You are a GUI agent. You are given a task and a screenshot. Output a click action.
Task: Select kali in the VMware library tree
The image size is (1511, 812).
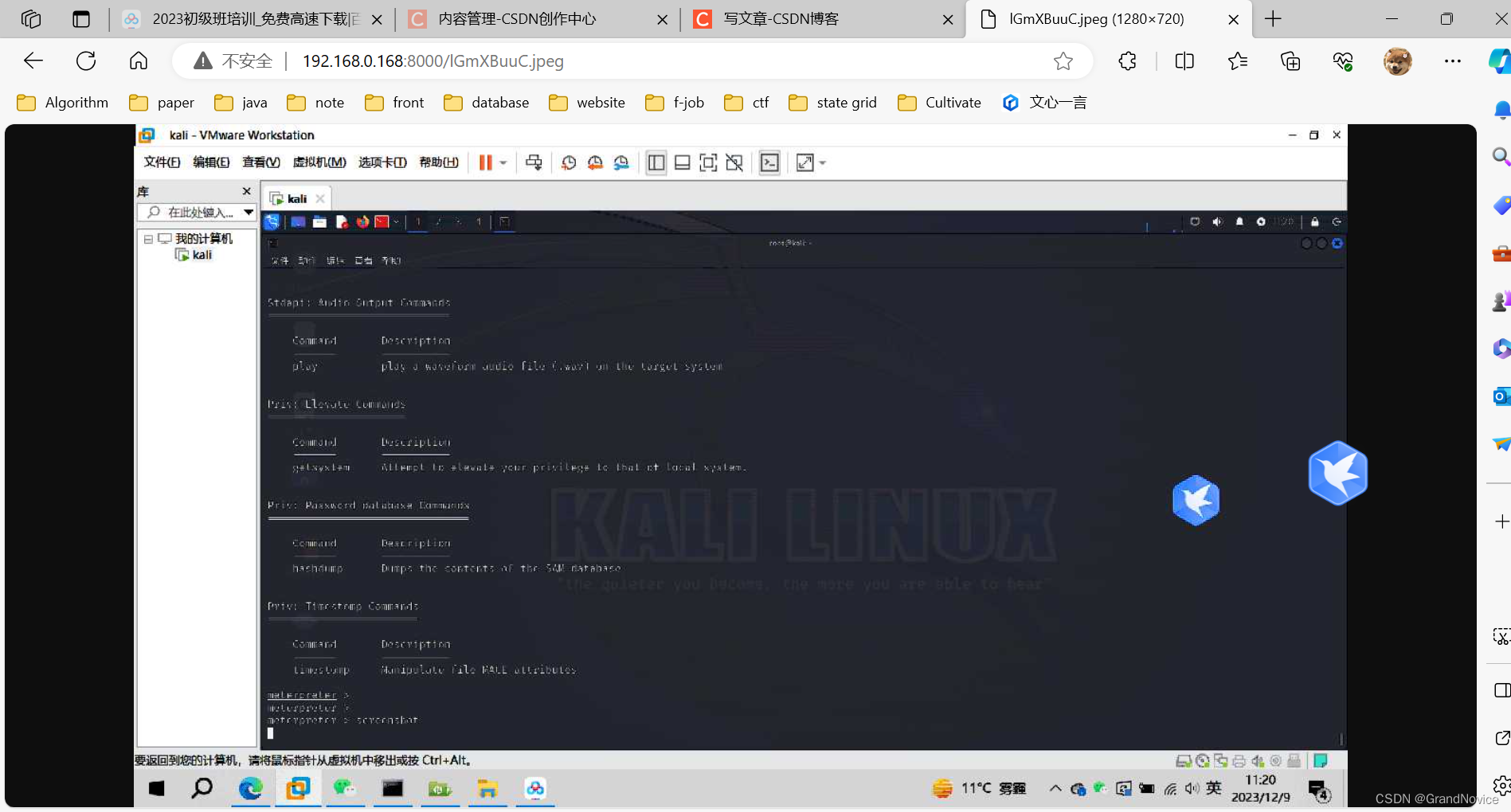tap(194, 255)
